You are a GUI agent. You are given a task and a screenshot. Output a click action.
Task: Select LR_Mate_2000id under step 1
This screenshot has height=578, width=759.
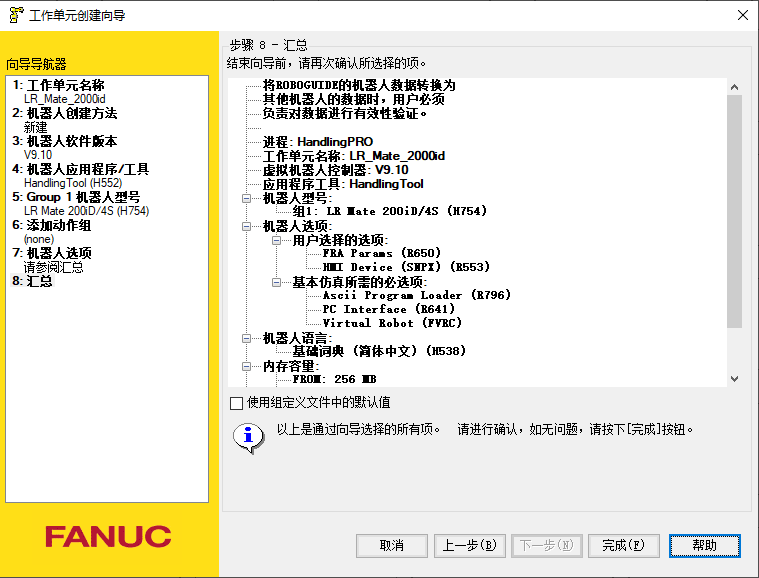(x=65, y=99)
